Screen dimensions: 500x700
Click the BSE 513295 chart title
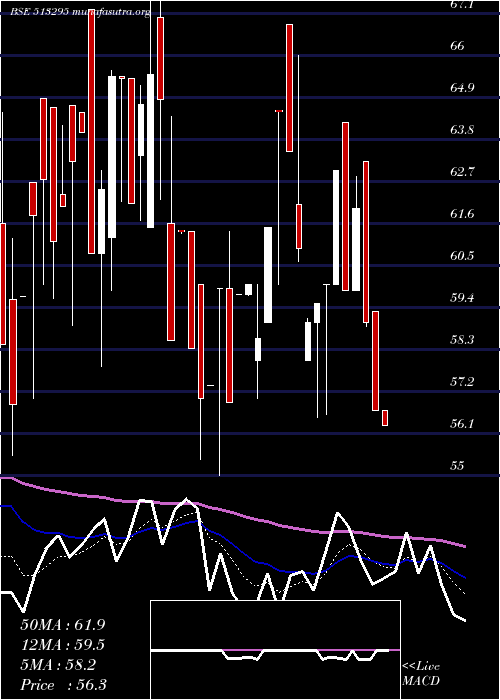point(80,12)
